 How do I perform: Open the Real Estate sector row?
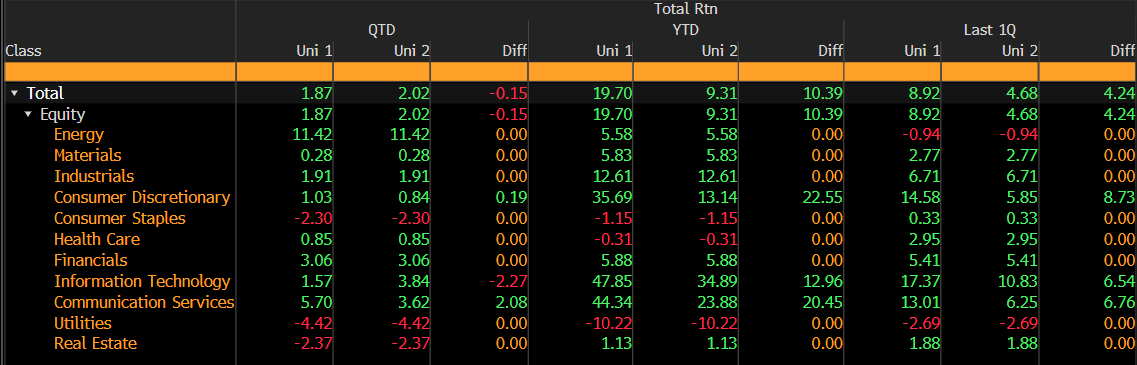(x=95, y=344)
